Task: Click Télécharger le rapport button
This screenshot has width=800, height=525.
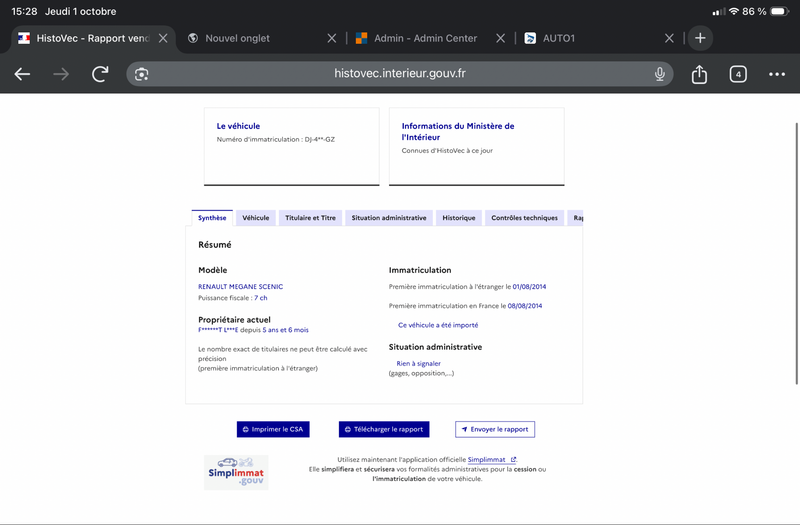Action: [x=384, y=429]
